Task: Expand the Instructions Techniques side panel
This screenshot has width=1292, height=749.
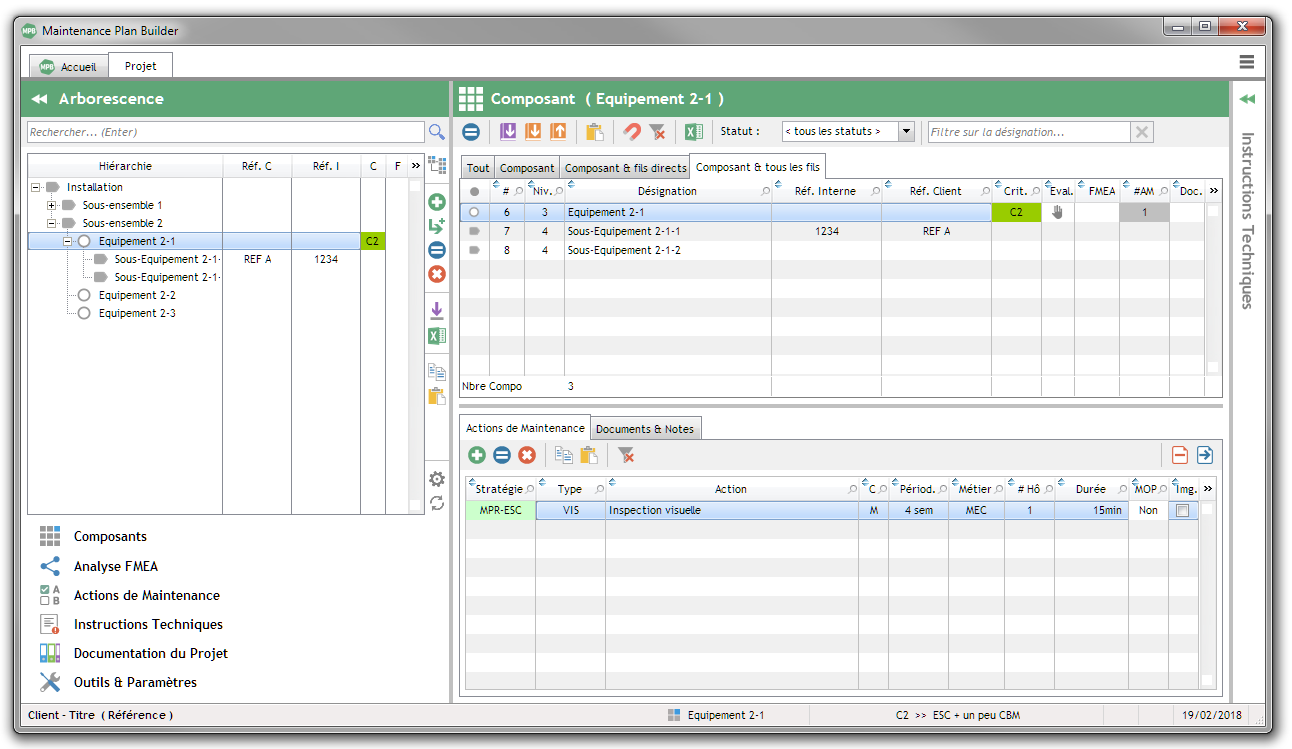Action: click(1247, 99)
